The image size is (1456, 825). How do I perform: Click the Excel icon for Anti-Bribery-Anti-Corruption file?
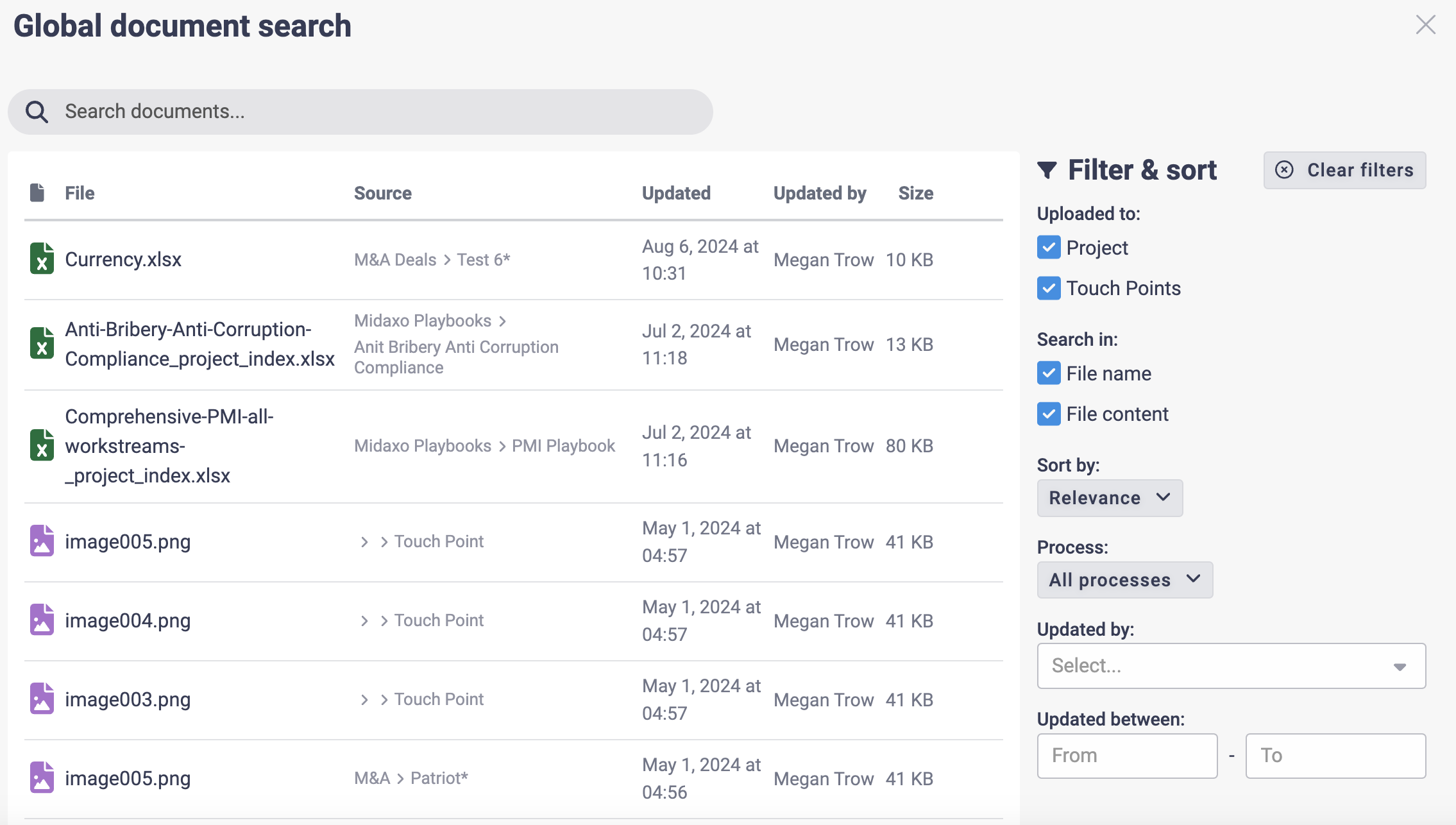pos(42,343)
